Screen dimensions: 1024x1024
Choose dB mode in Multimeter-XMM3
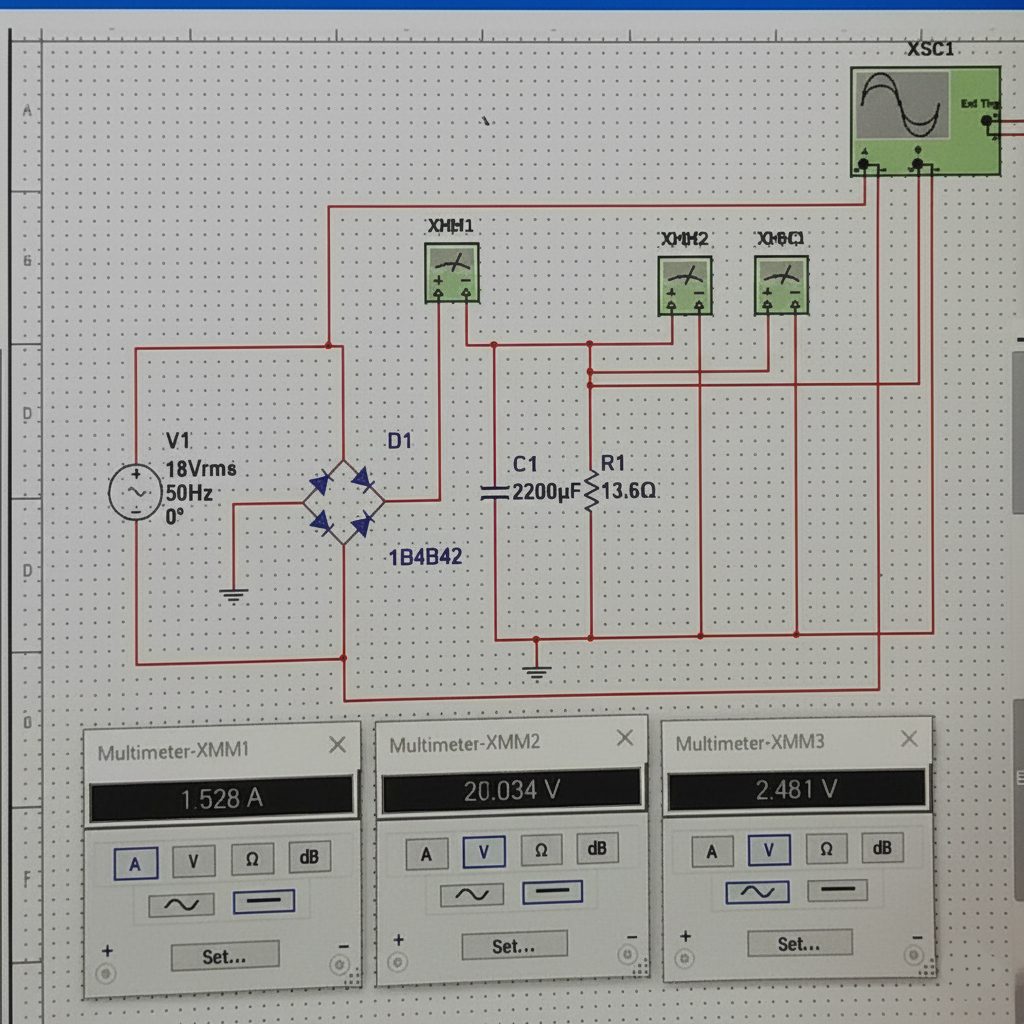[x=882, y=848]
